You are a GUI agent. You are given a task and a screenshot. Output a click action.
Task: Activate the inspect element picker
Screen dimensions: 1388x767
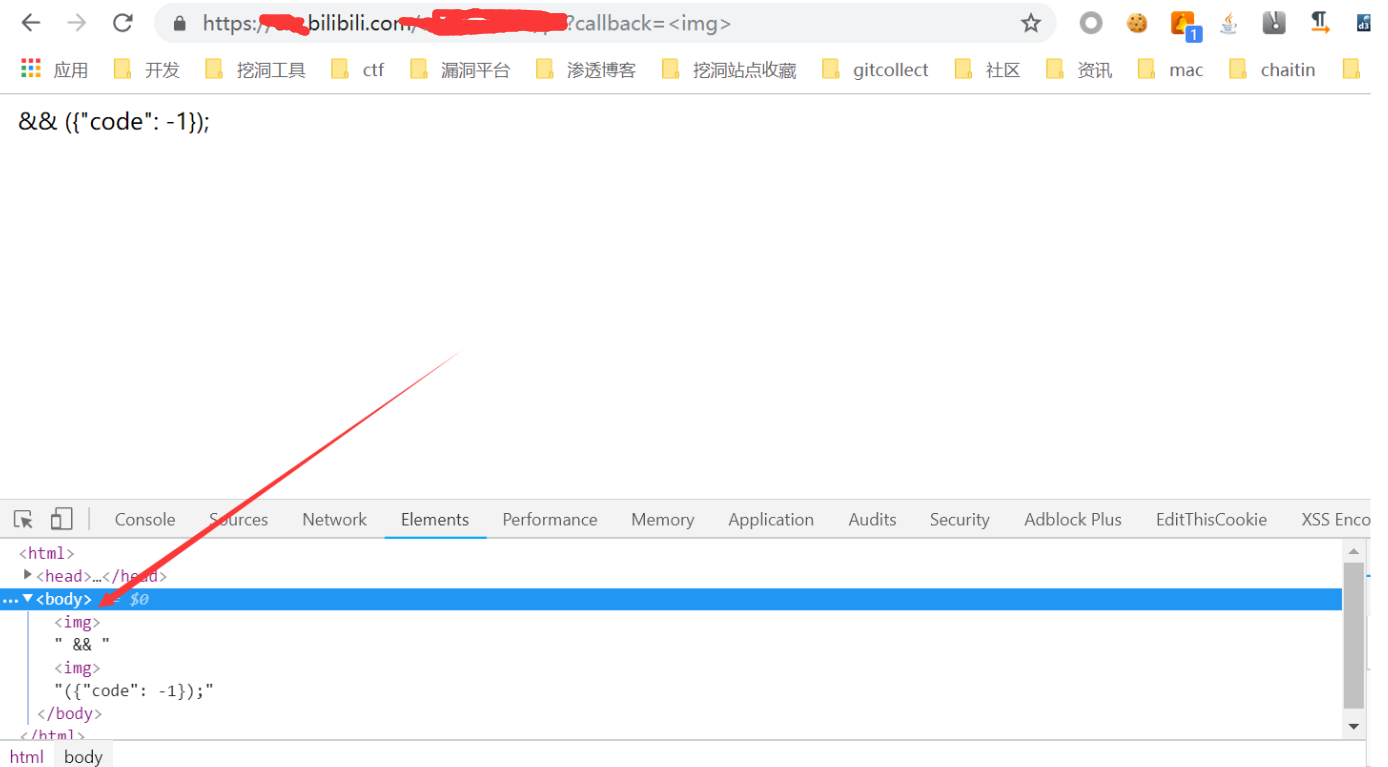tap(23, 519)
